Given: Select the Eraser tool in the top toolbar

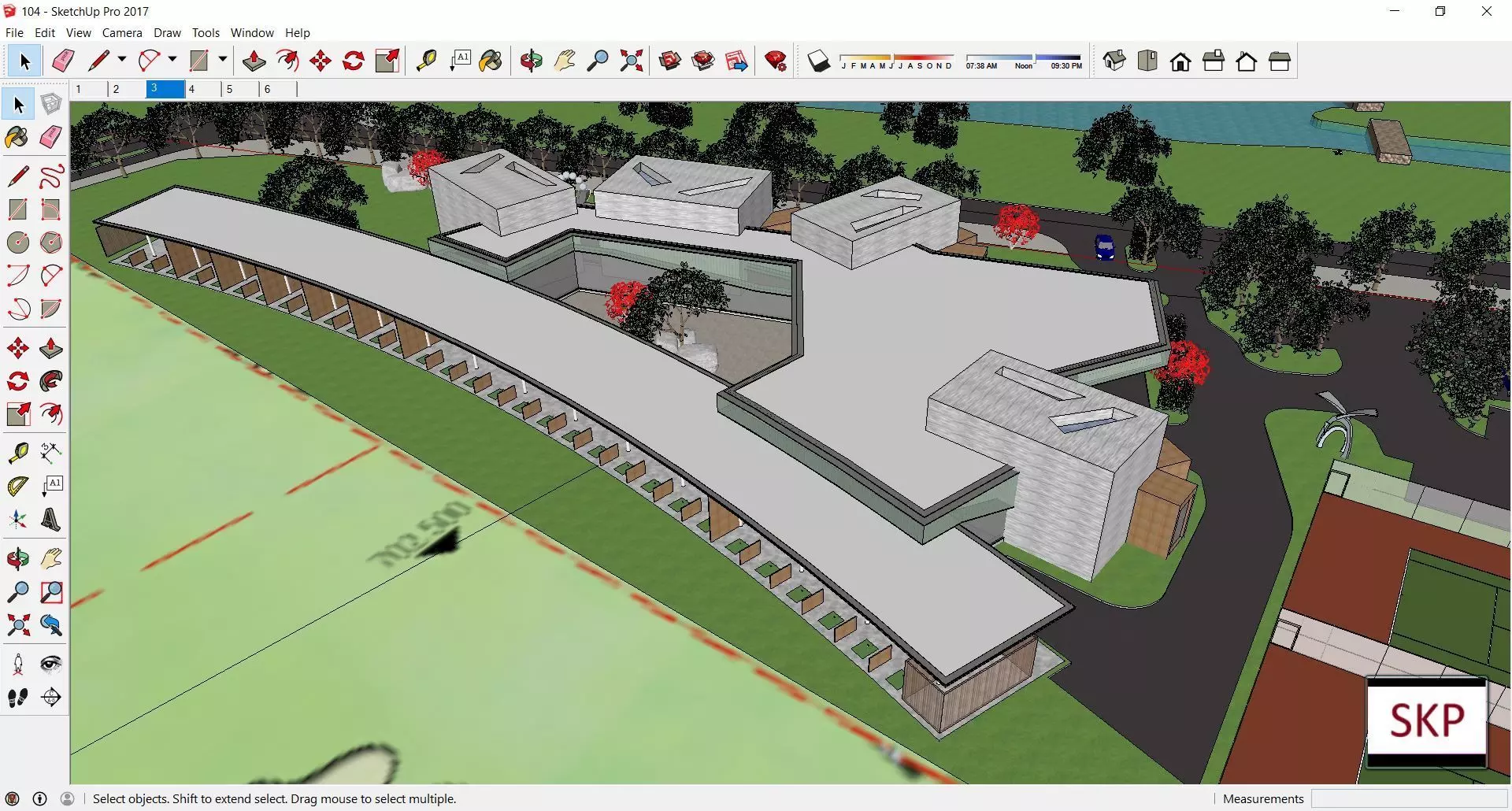Looking at the screenshot, I should click(x=63, y=61).
